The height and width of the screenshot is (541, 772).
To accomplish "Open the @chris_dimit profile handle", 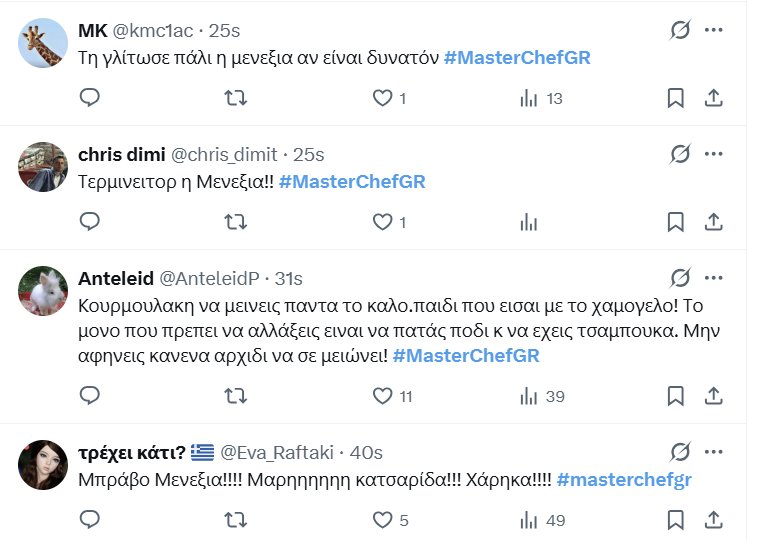I will click(226, 154).
